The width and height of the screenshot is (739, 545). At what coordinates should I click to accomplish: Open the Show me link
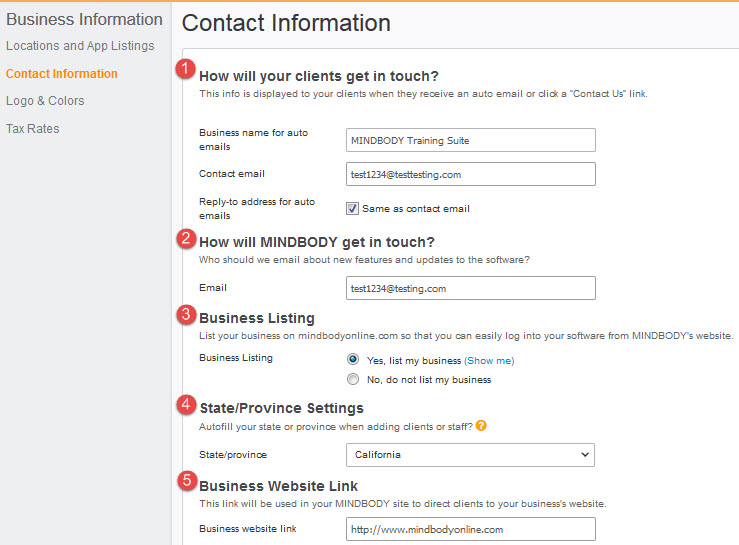489,361
